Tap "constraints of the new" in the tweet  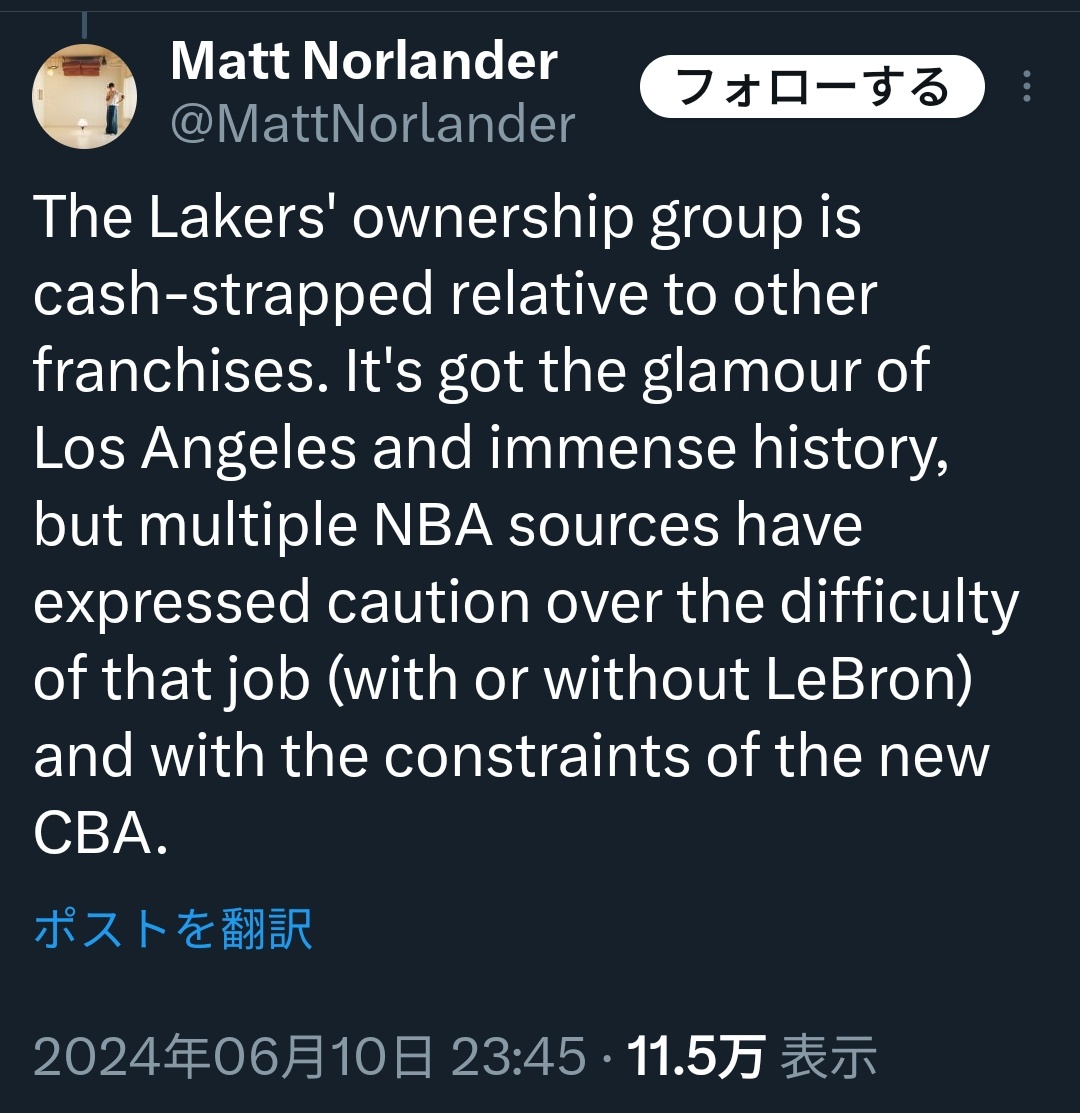coord(687,756)
